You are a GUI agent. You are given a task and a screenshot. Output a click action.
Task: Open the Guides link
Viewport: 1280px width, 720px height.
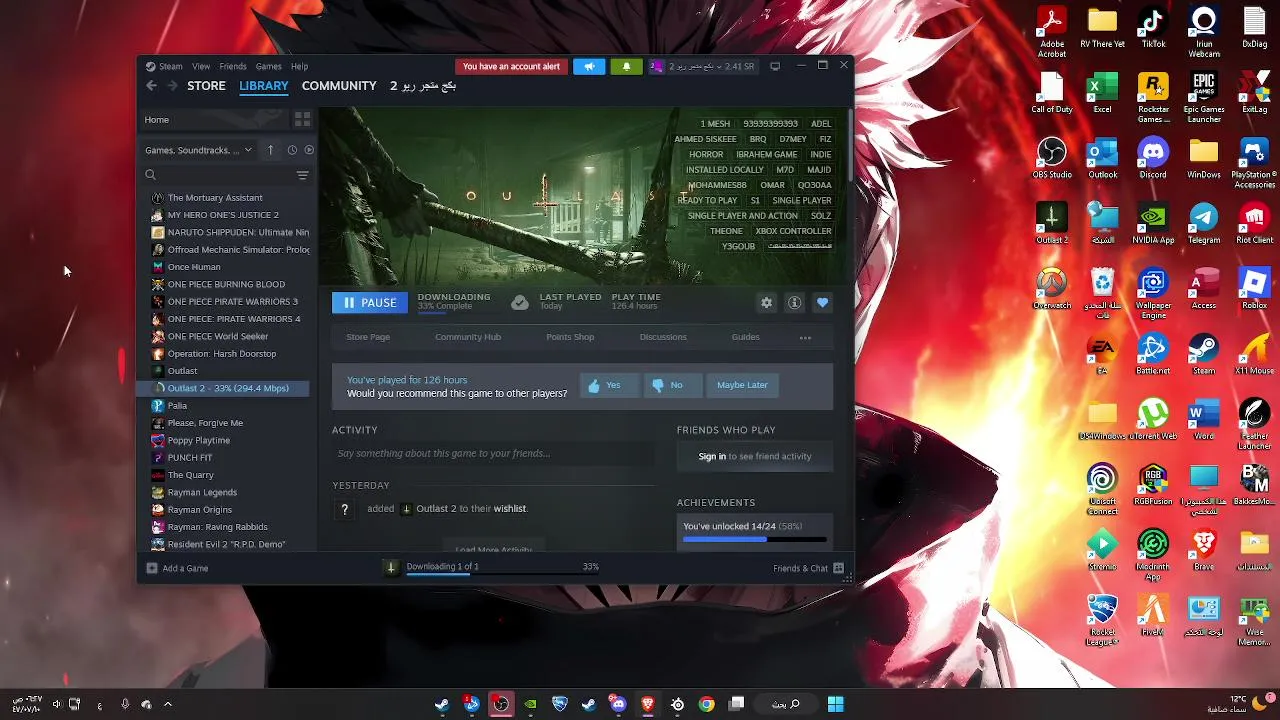pos(745,337)
